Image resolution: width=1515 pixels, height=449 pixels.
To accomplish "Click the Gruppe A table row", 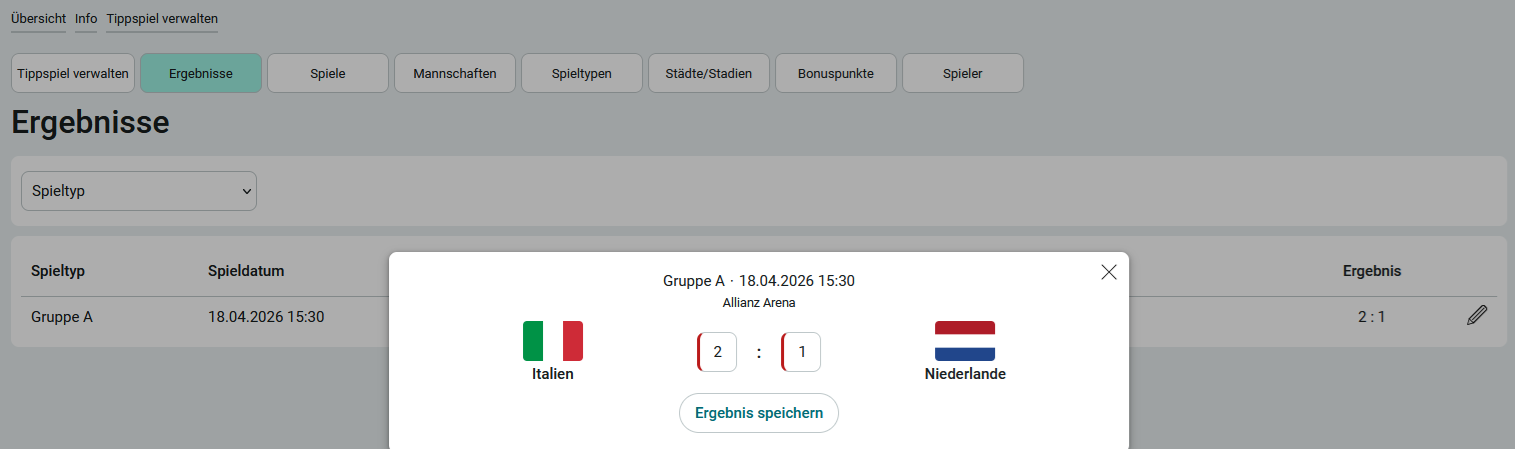I will [759, 317].
